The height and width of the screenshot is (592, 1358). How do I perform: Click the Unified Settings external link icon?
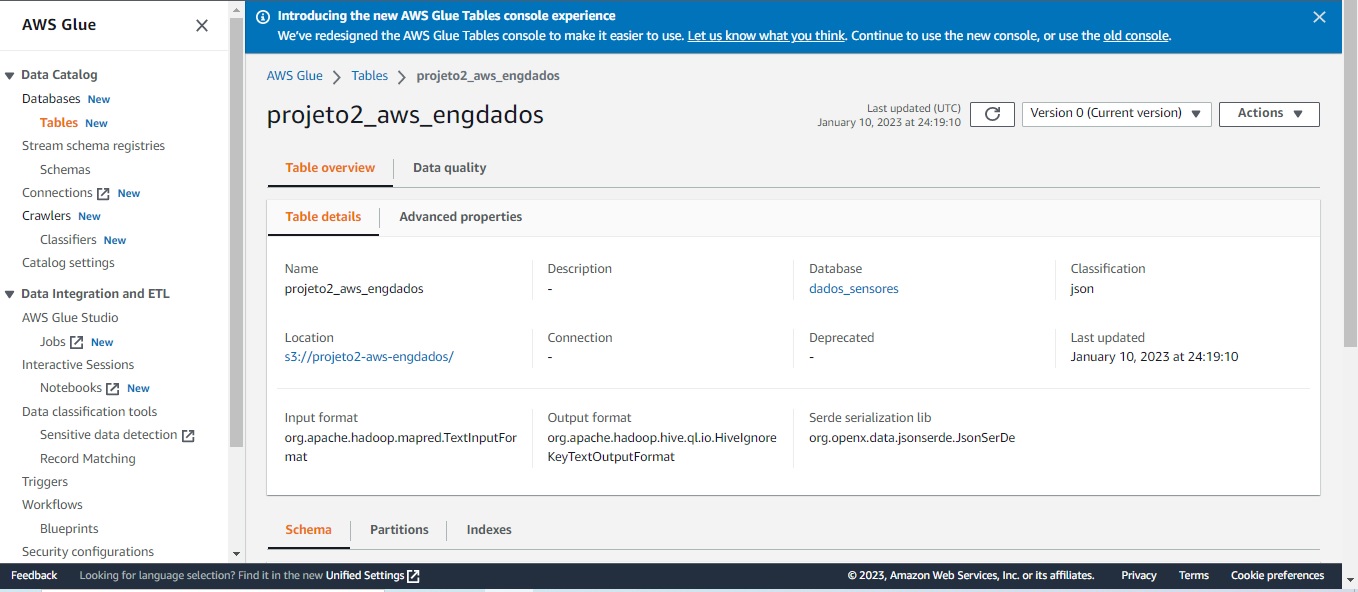pyautogui.click(x=412, y=575)
